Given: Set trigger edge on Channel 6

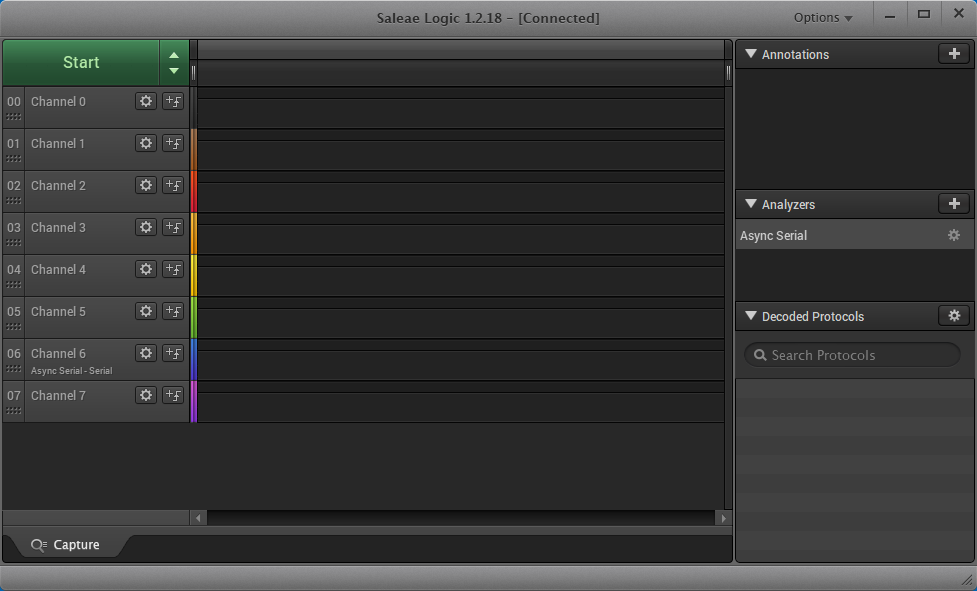Looking at the screenshot, I should pos(173,353).
